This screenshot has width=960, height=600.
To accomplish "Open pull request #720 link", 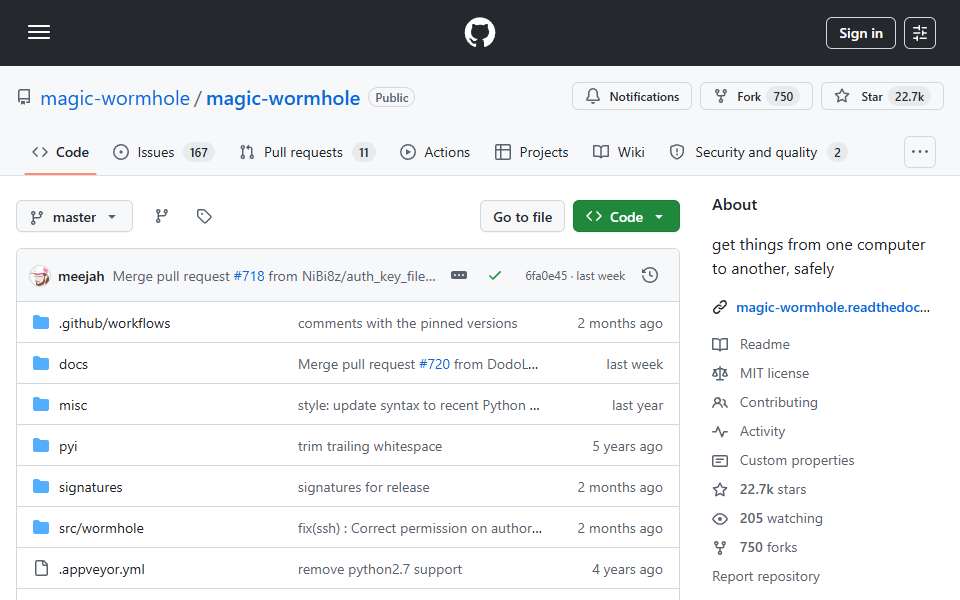I will click(x=434, y=364).
